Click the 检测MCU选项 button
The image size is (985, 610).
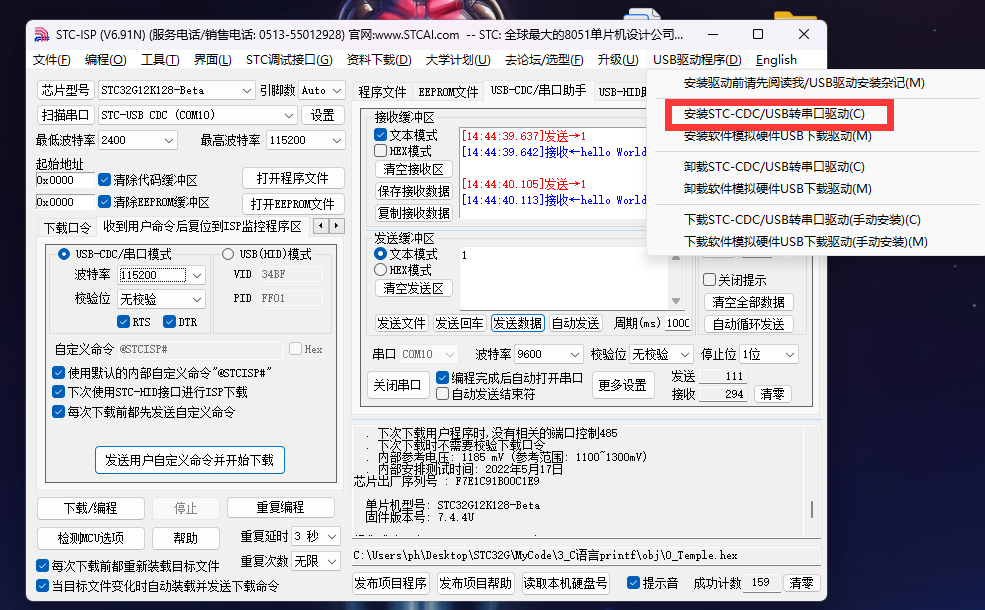point(90,538)
